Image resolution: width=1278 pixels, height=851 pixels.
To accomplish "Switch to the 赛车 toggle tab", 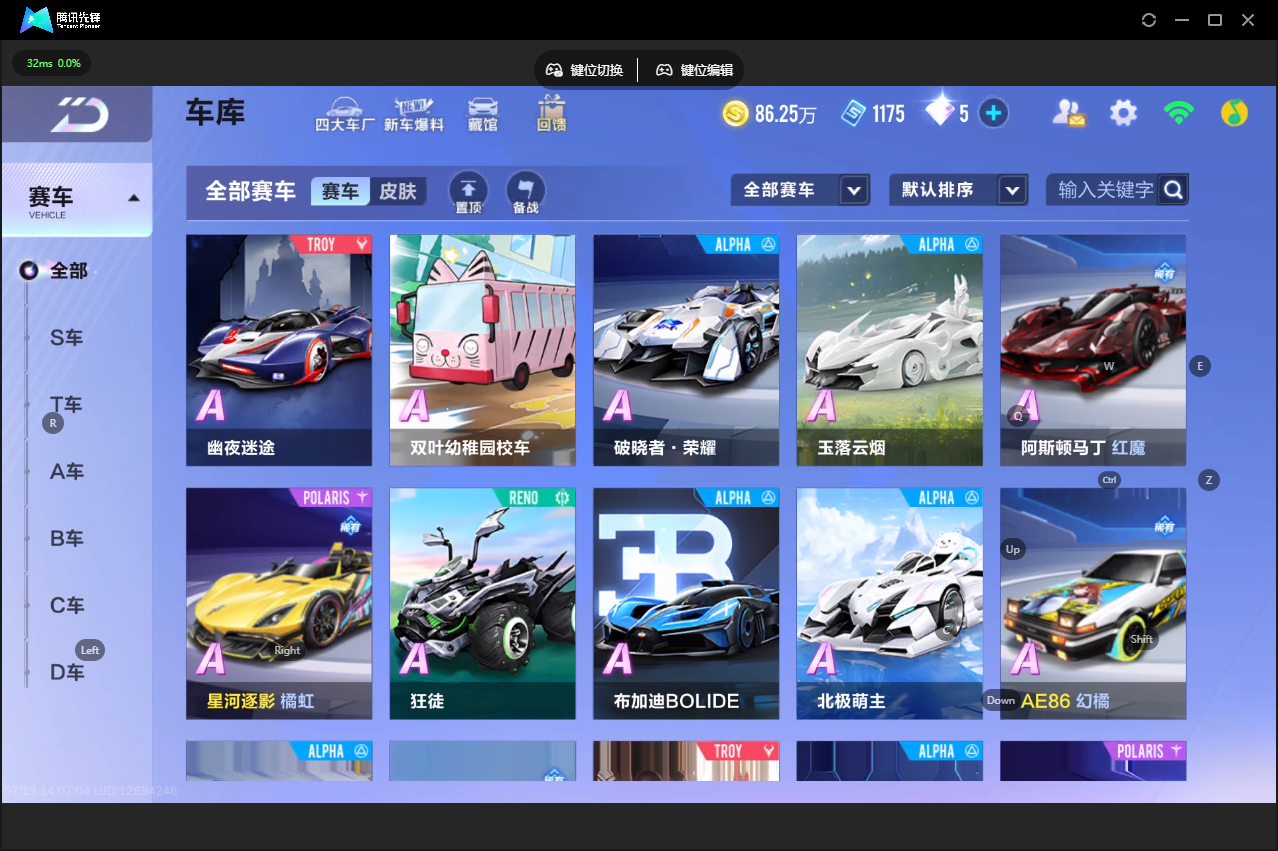I will coord(340,191).
